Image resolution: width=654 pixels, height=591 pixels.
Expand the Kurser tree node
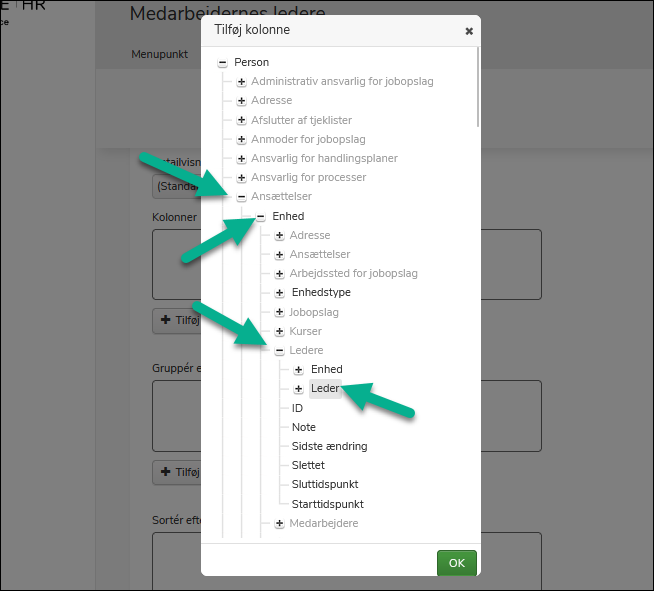point(279,332)
